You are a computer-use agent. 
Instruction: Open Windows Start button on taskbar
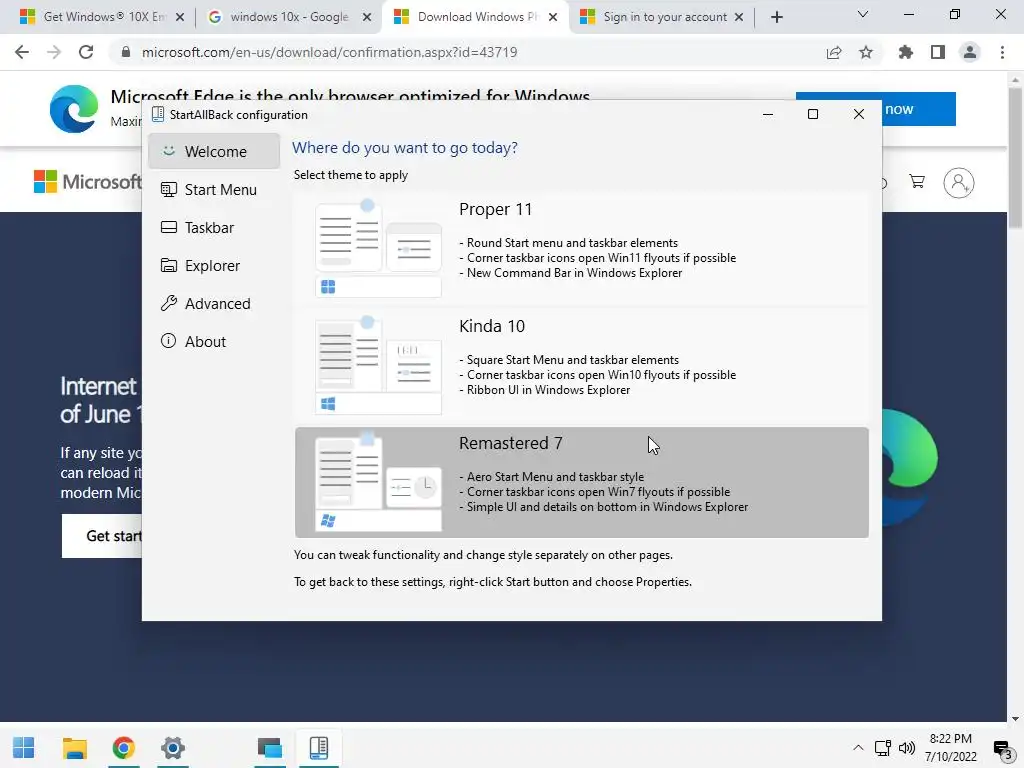pyautogui.click(x=24, y=748)
